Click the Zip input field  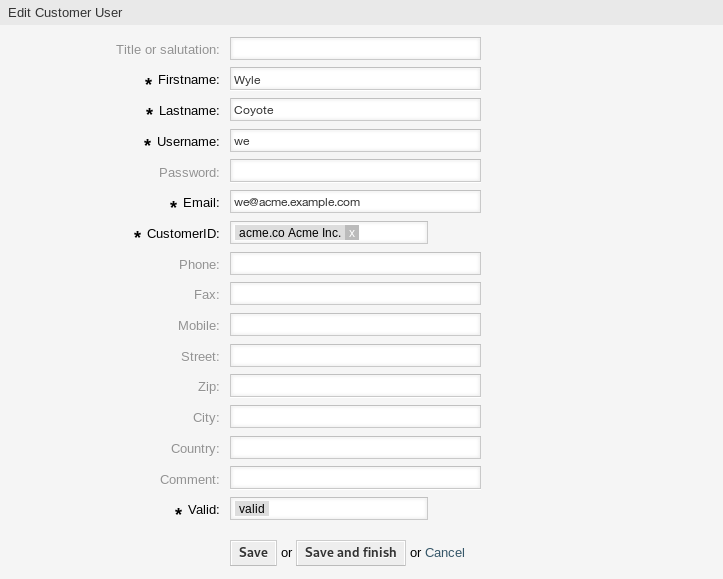356,386
